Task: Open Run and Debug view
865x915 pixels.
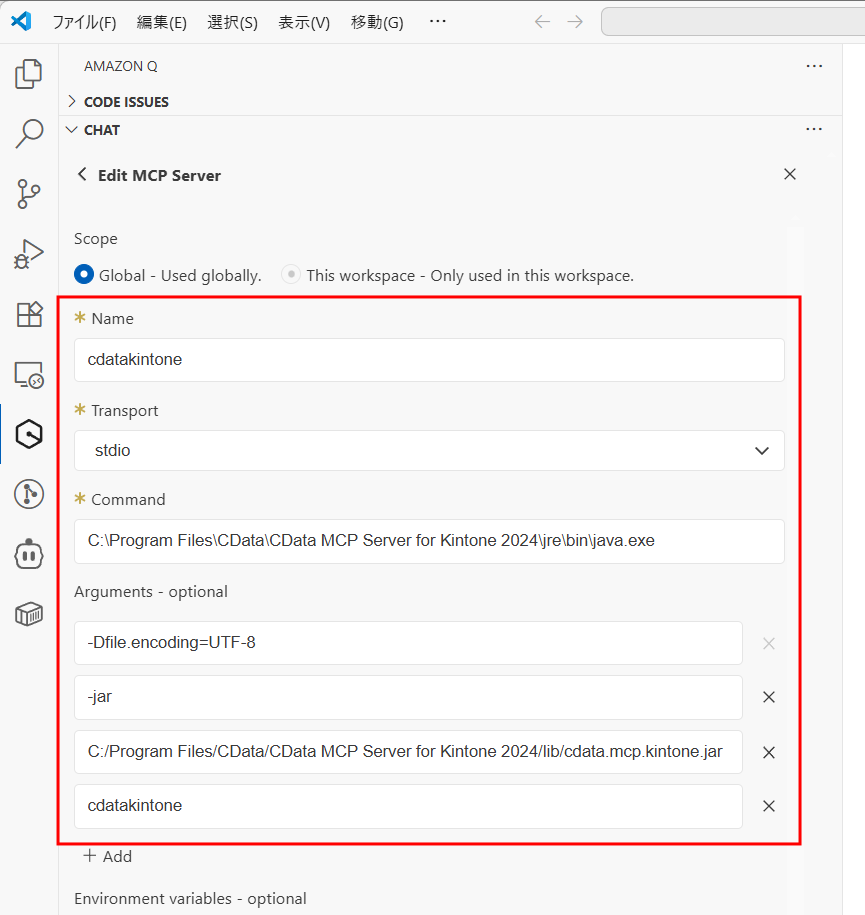Action: pyautogui.click(x=29, y=254)
